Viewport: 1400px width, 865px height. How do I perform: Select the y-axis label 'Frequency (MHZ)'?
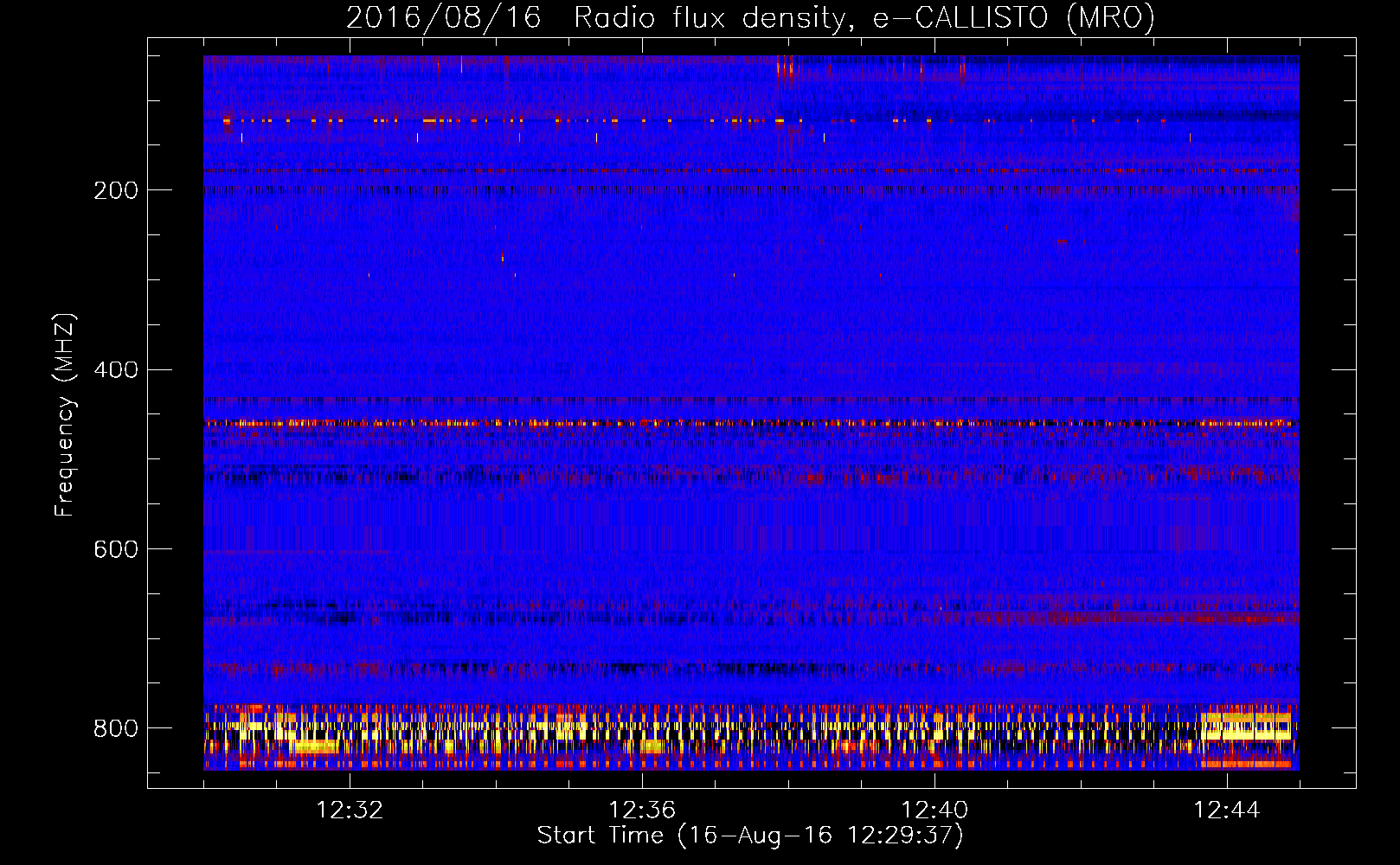coord(65,415)
